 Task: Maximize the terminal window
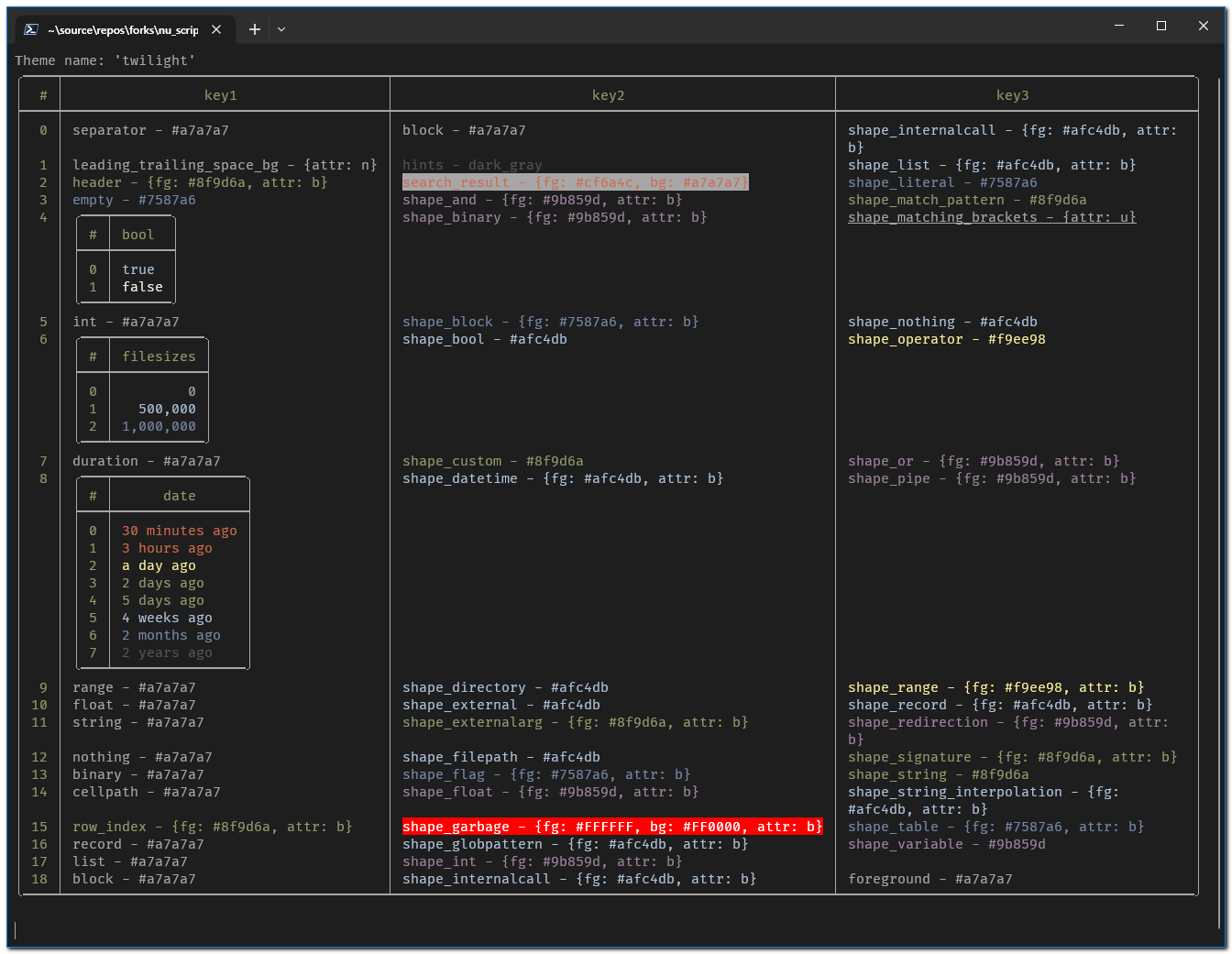[1161, 26]
